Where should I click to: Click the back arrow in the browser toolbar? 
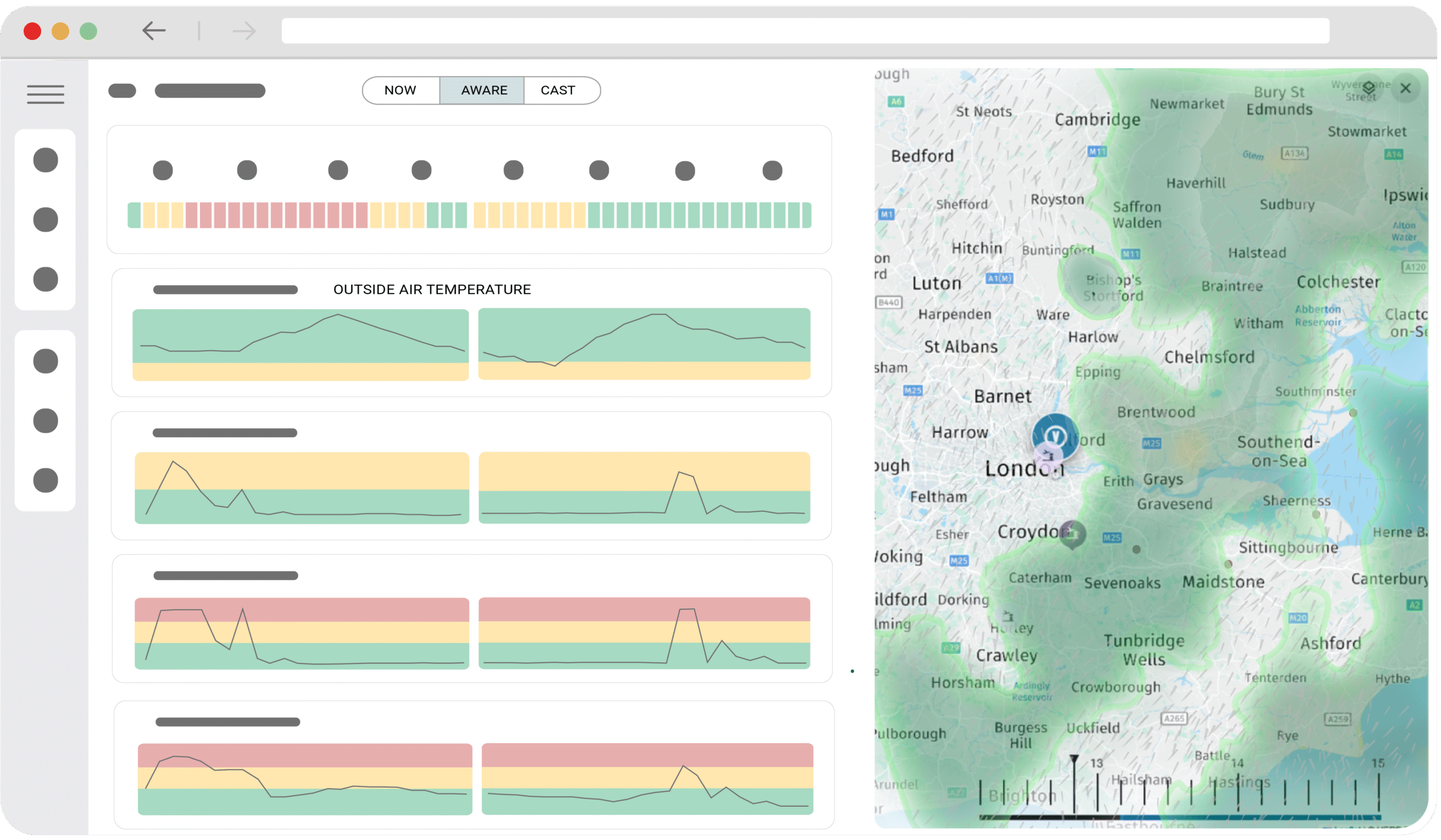pos(153,31)
